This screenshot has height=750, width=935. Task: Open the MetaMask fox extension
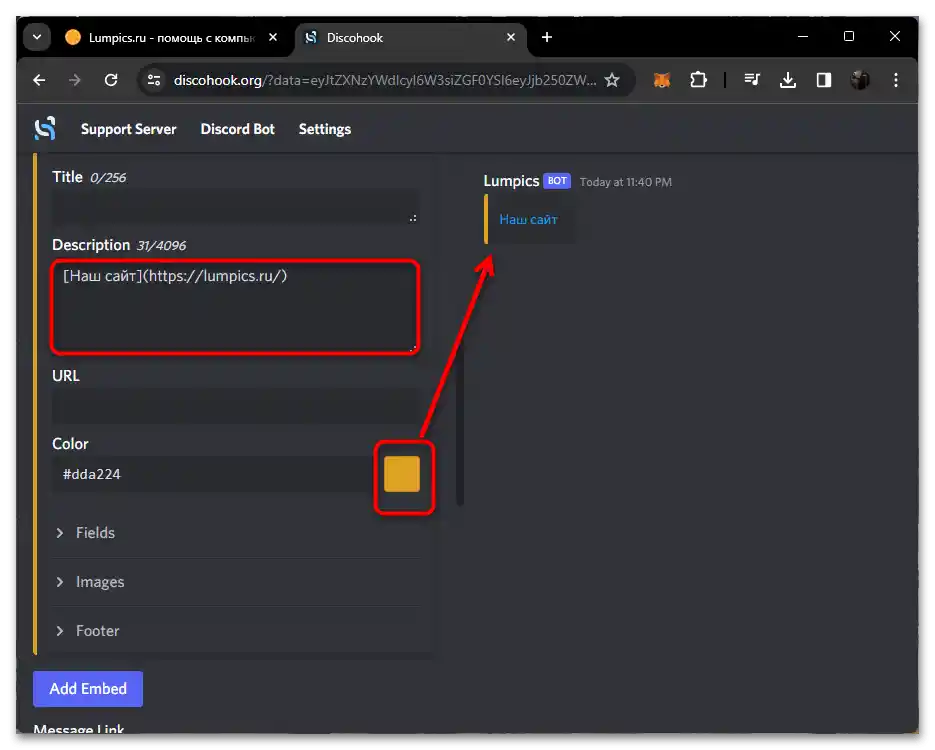pyautogui.click(x=662, y=80)
